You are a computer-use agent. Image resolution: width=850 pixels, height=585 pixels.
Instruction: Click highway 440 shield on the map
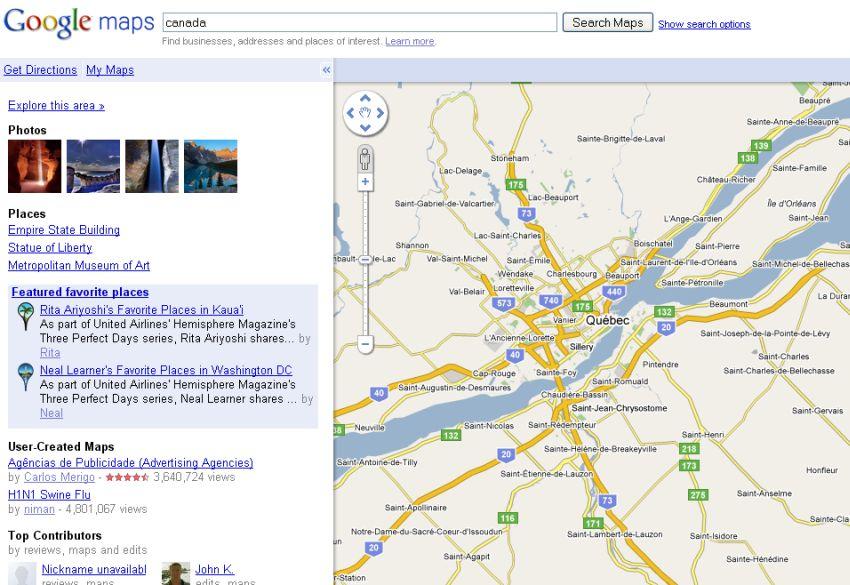tap(614, 292)
